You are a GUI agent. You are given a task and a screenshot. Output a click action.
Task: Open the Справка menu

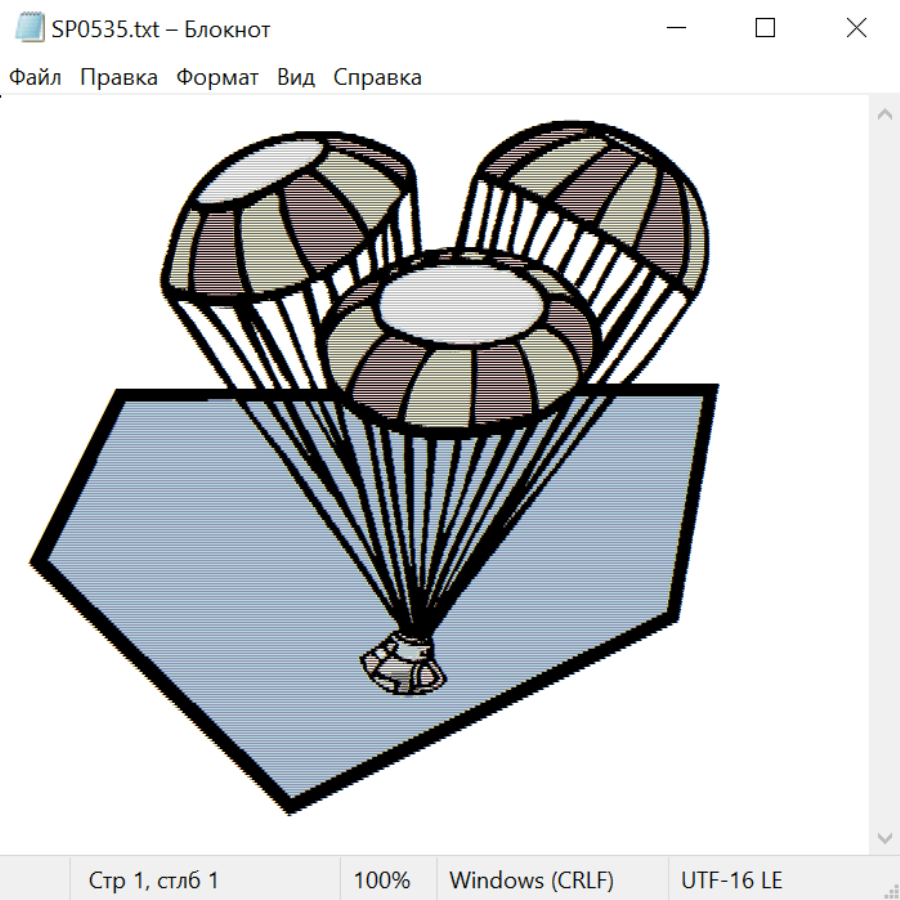377,78
